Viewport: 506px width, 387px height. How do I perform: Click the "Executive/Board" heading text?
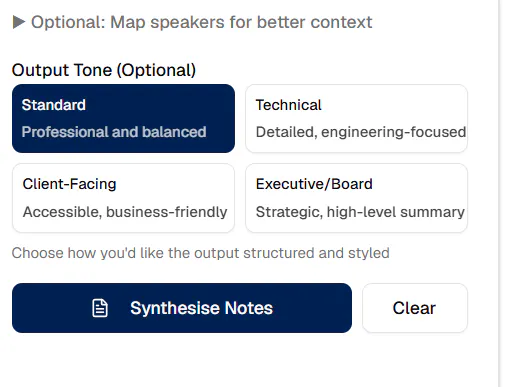tap(314, 184)
